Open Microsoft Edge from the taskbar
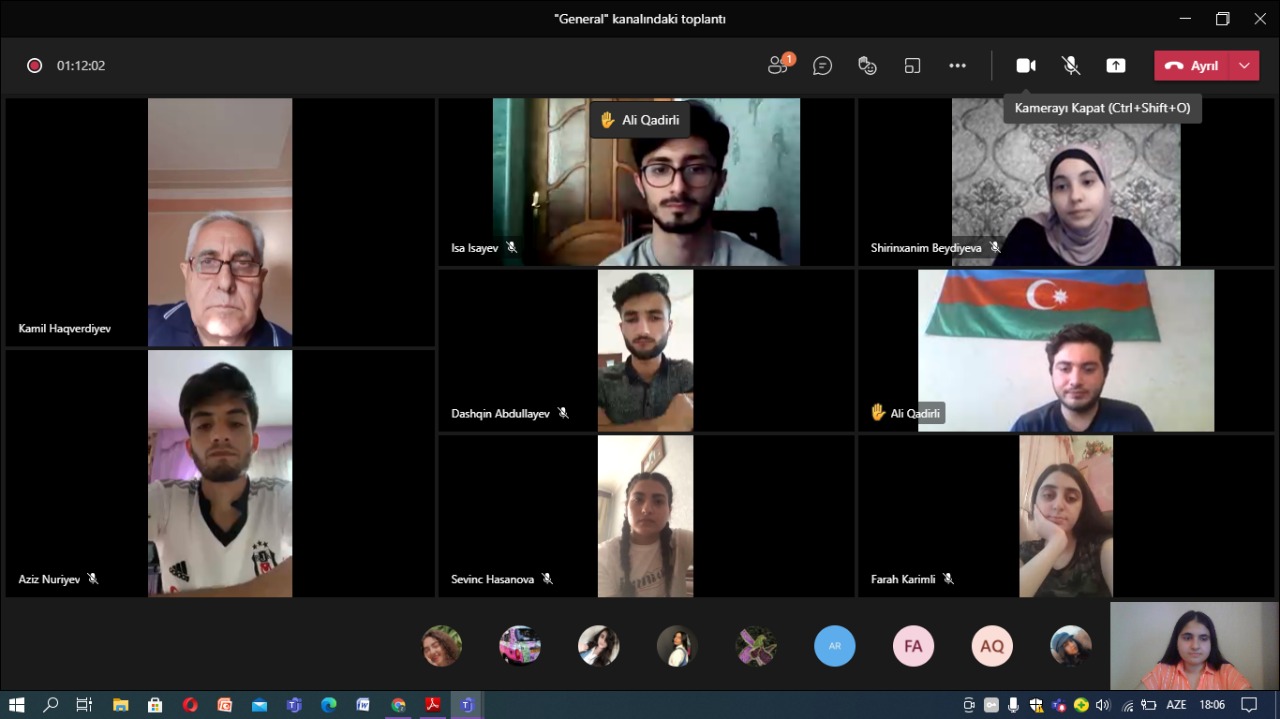The width and height of the screenshot is (1280, 719). coord(329,705)
